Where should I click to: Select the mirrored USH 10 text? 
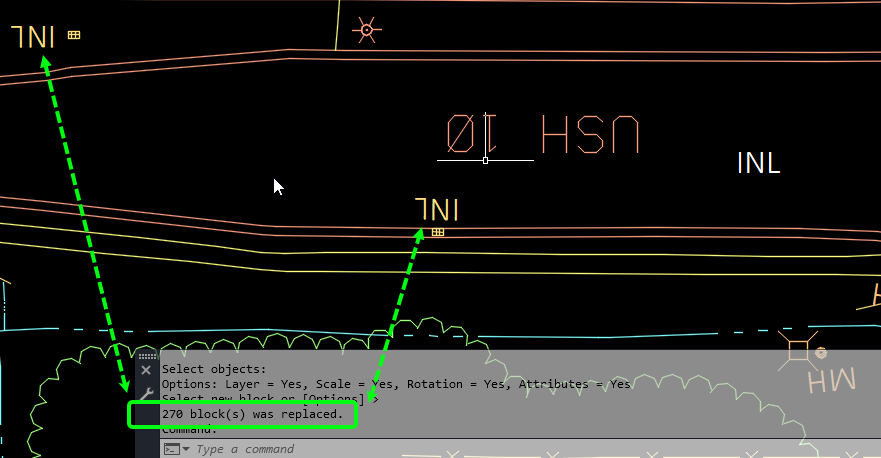[541, 135]
